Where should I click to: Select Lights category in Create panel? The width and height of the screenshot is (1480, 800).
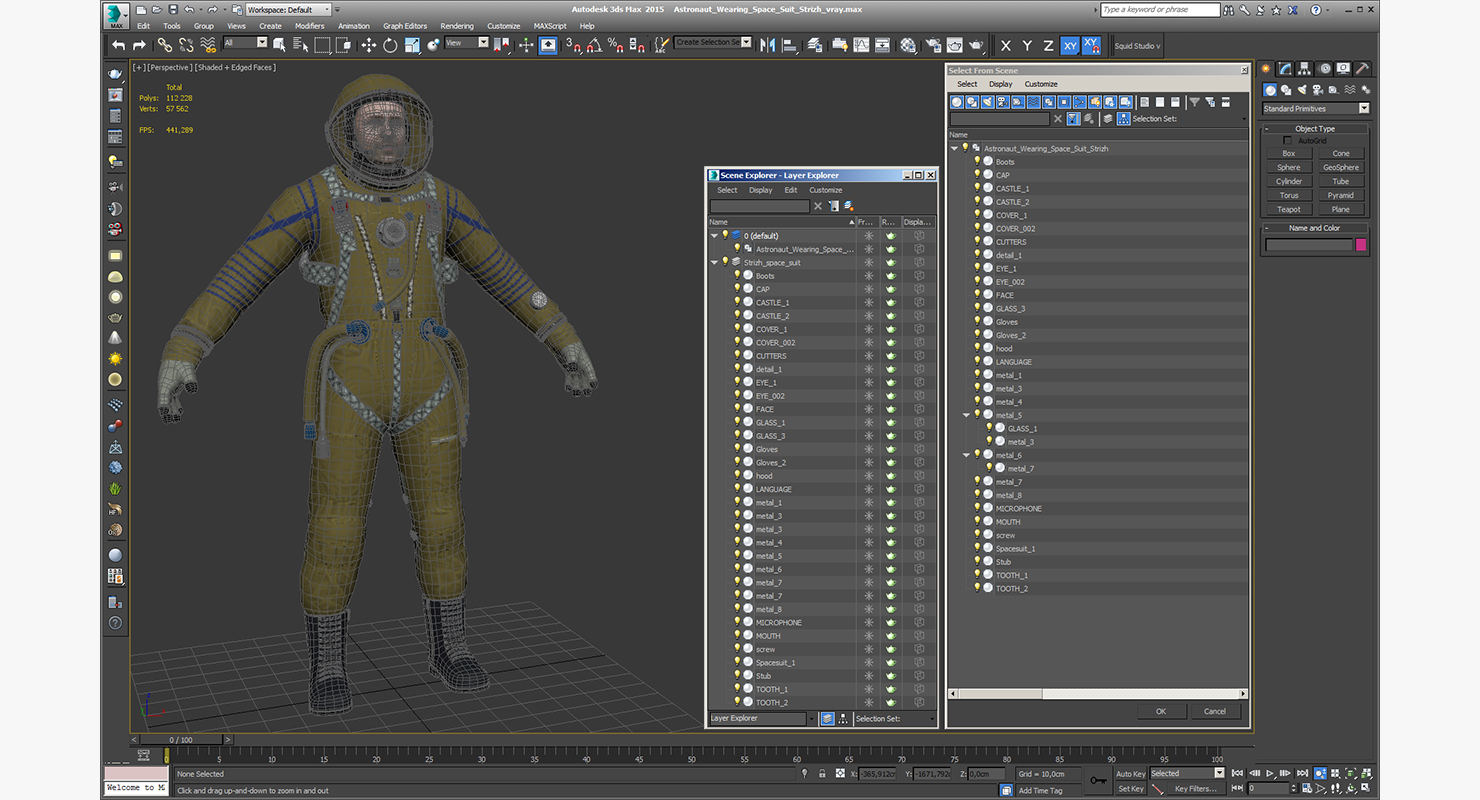click(1302, 90)
